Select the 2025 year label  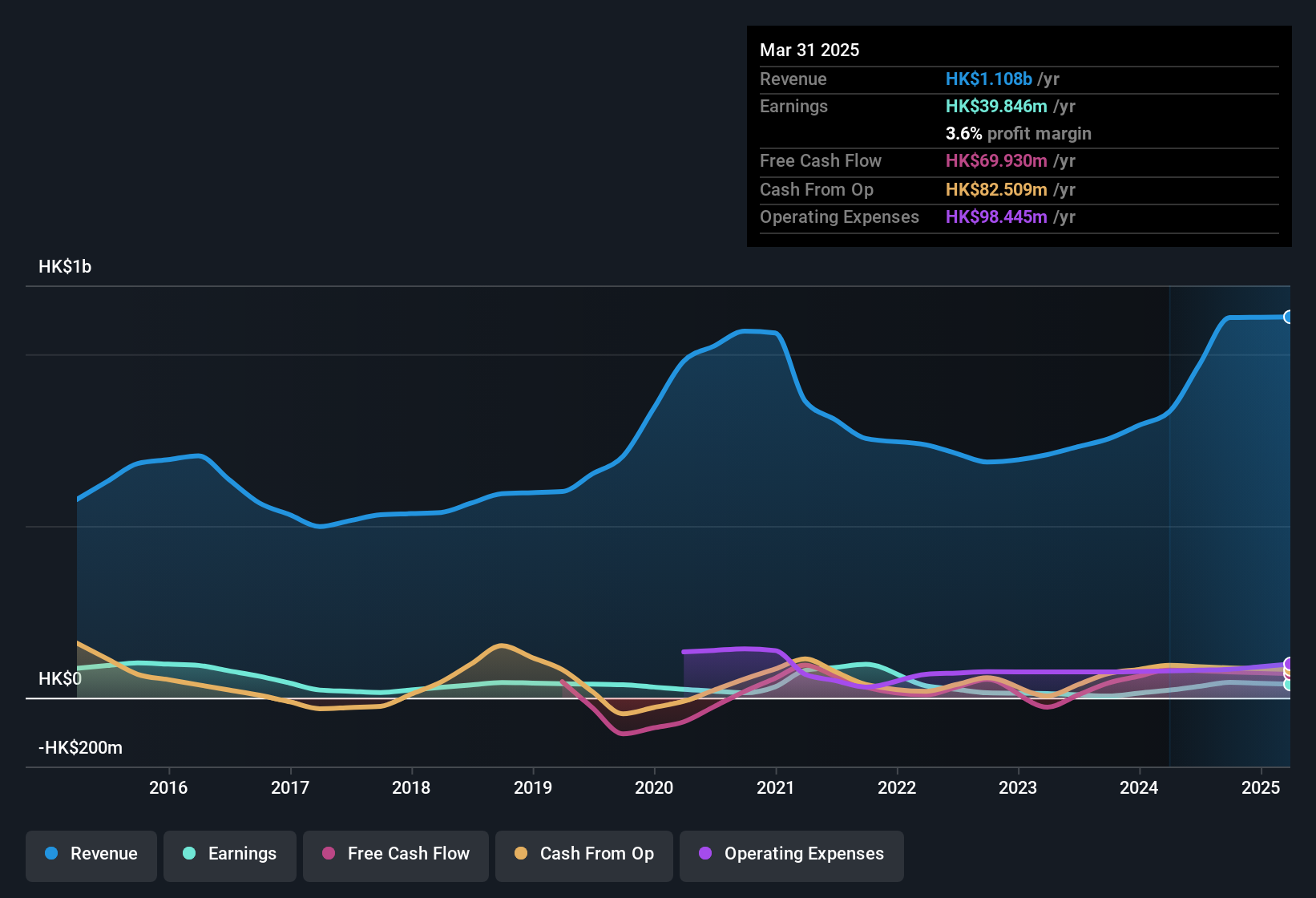click(1260, 788)
